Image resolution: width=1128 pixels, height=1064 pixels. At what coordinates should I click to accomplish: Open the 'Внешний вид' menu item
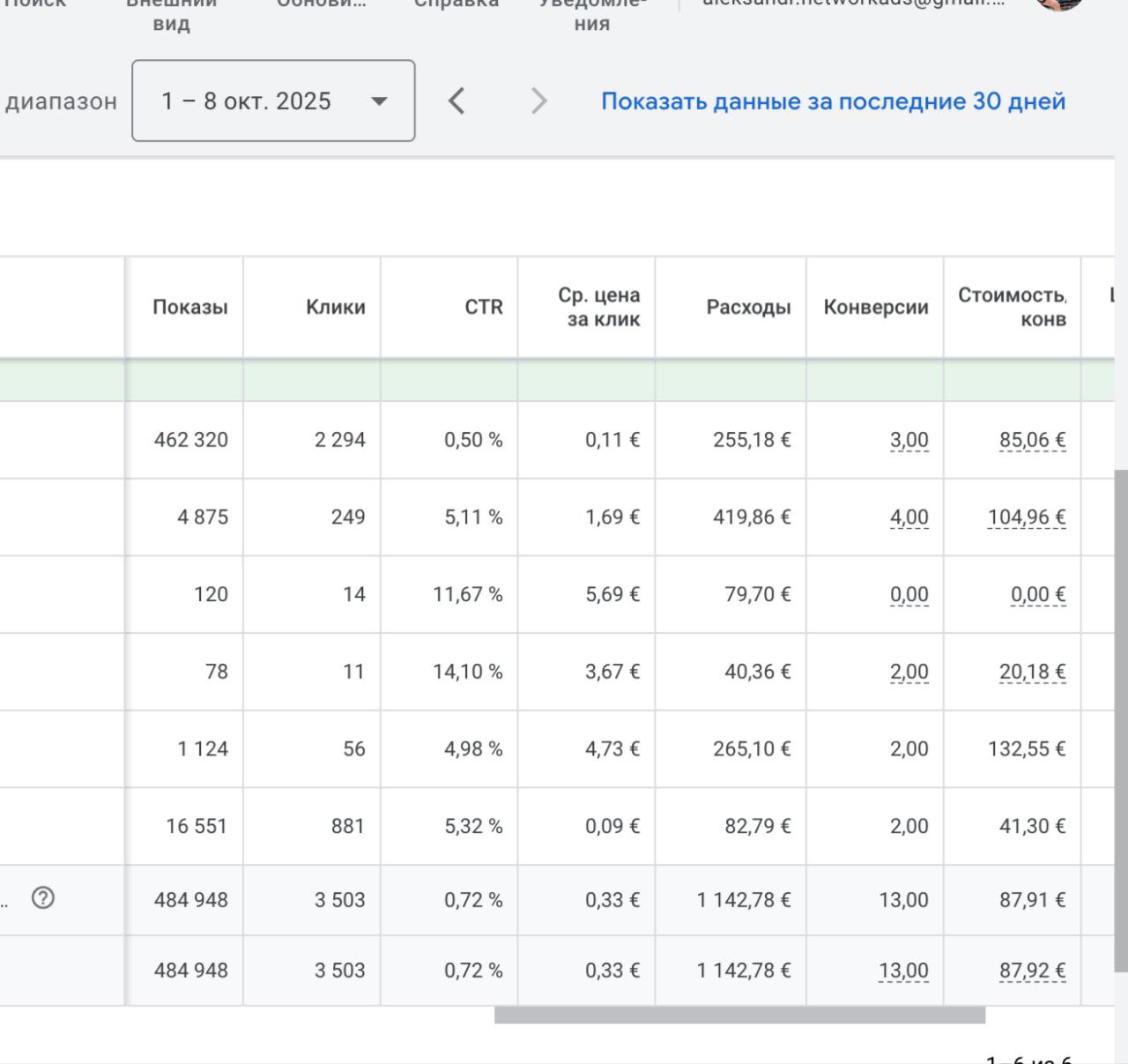(x=171, y=12)
